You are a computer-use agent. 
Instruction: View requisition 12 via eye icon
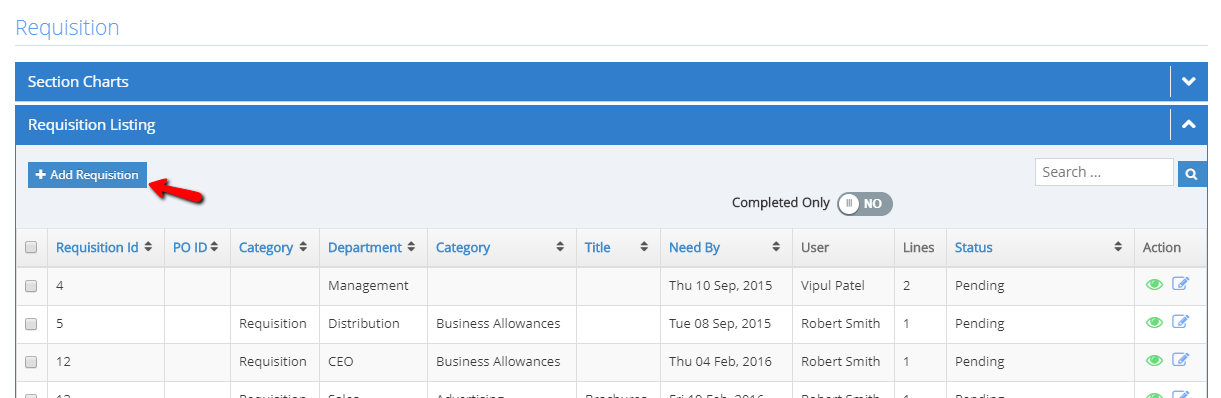1154,361
